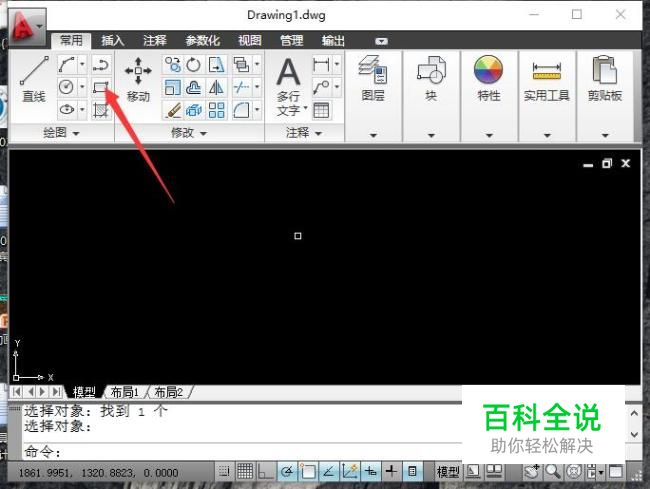Select the Ellipse drawing tool
The height and width of the screenshot is (489, 650).
67,109
